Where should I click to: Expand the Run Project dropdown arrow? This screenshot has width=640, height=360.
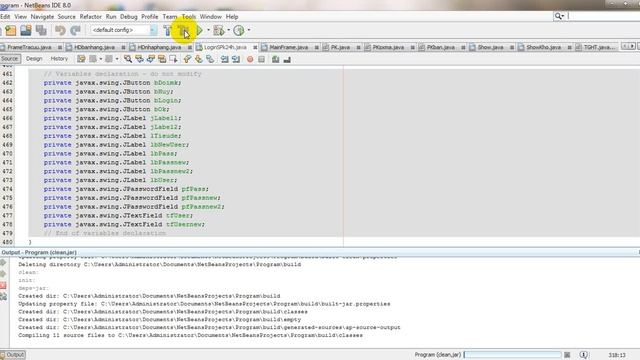tap(208, 30)
